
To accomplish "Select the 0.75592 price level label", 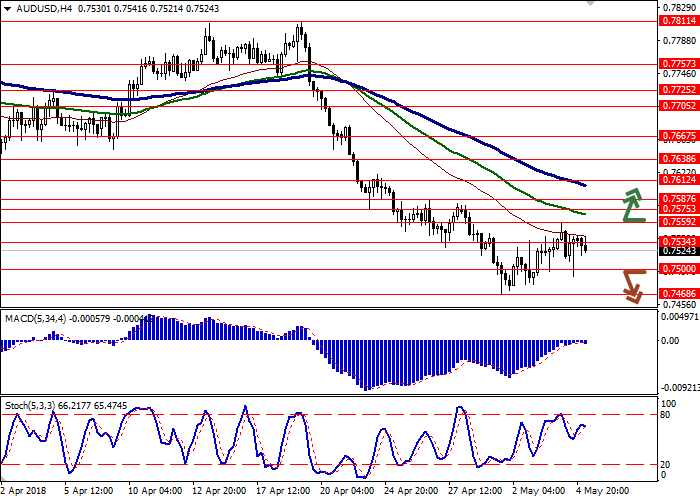I will coord(677,221).
